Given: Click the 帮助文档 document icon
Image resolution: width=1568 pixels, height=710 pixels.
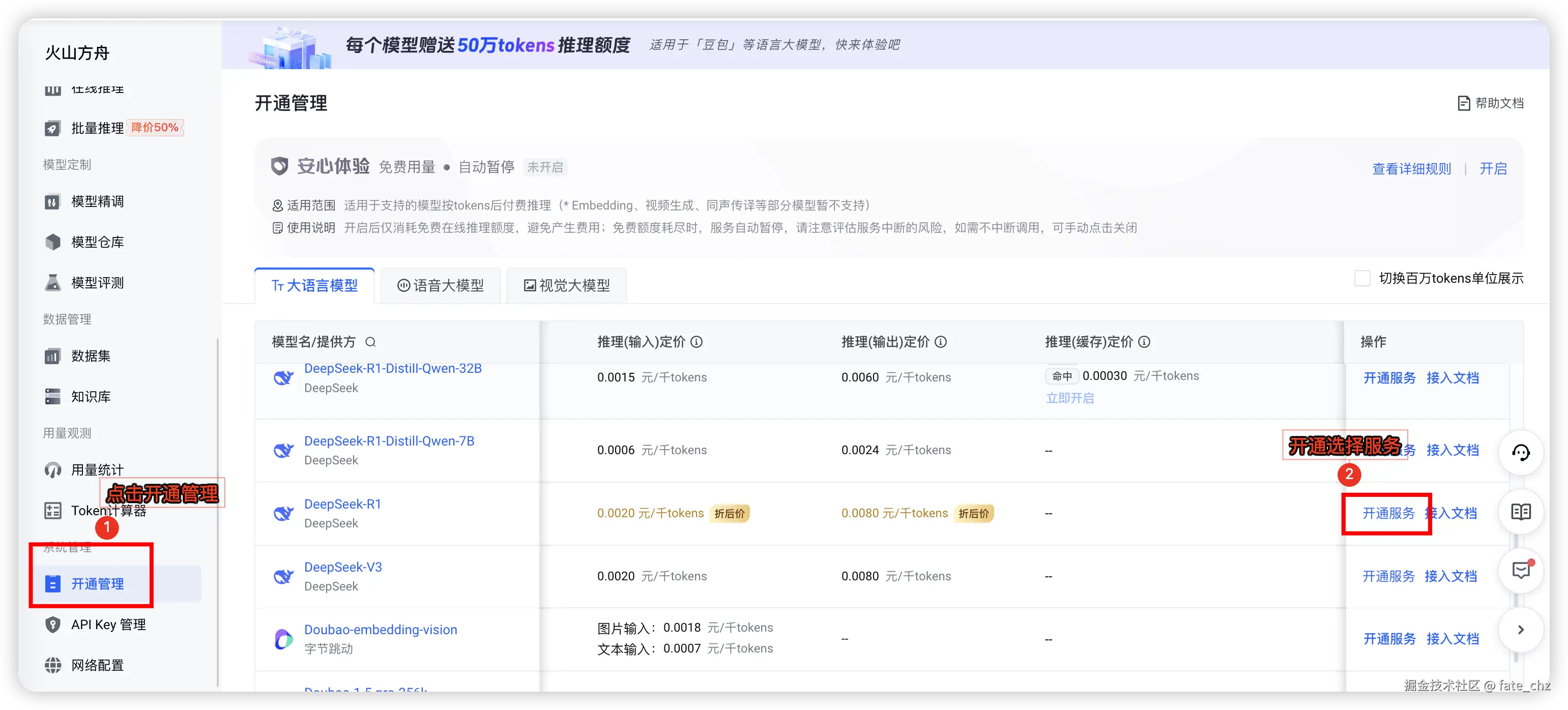Looking at the screenshot, I should [x=1464, y=103].
